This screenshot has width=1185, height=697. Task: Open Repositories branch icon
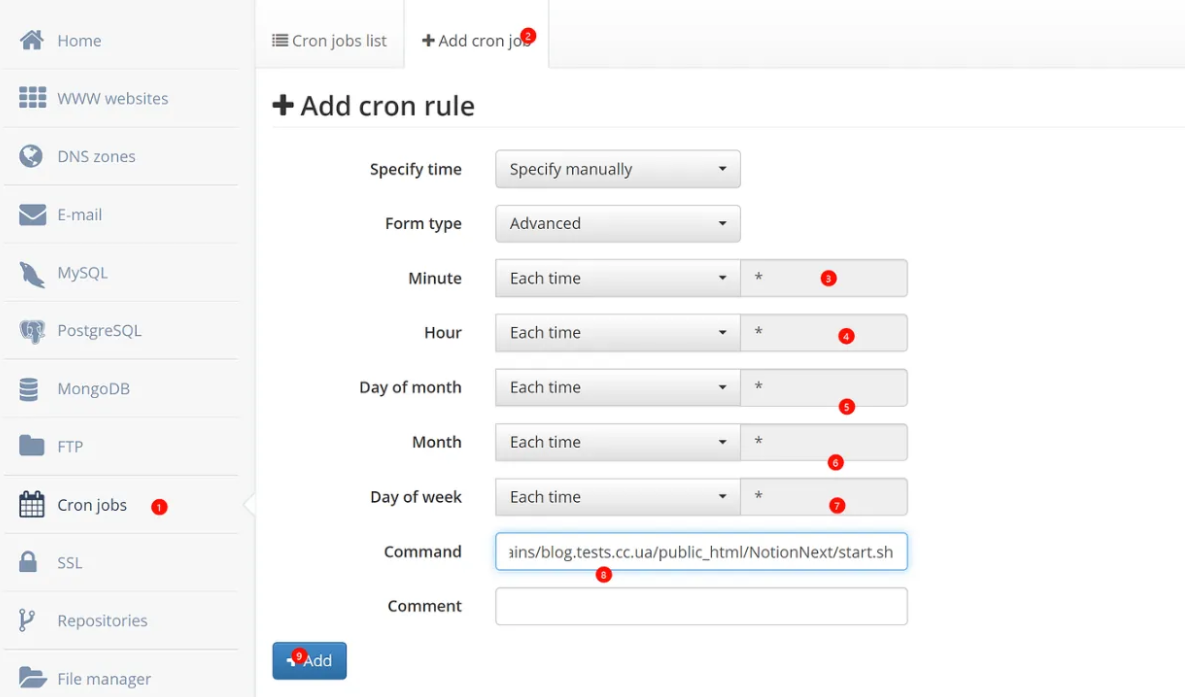pyautogui.click(x=28, y=620)
